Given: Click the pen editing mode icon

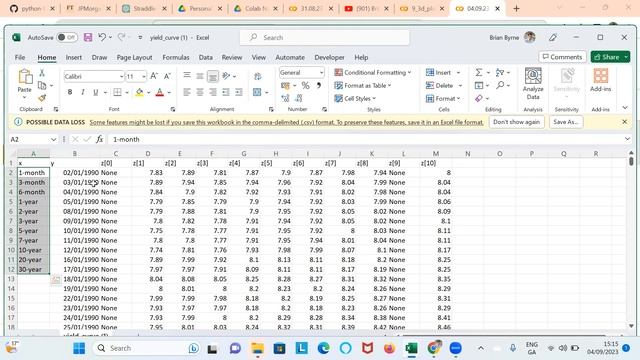Looking at the screenshot, I should (x=553, y=38).
